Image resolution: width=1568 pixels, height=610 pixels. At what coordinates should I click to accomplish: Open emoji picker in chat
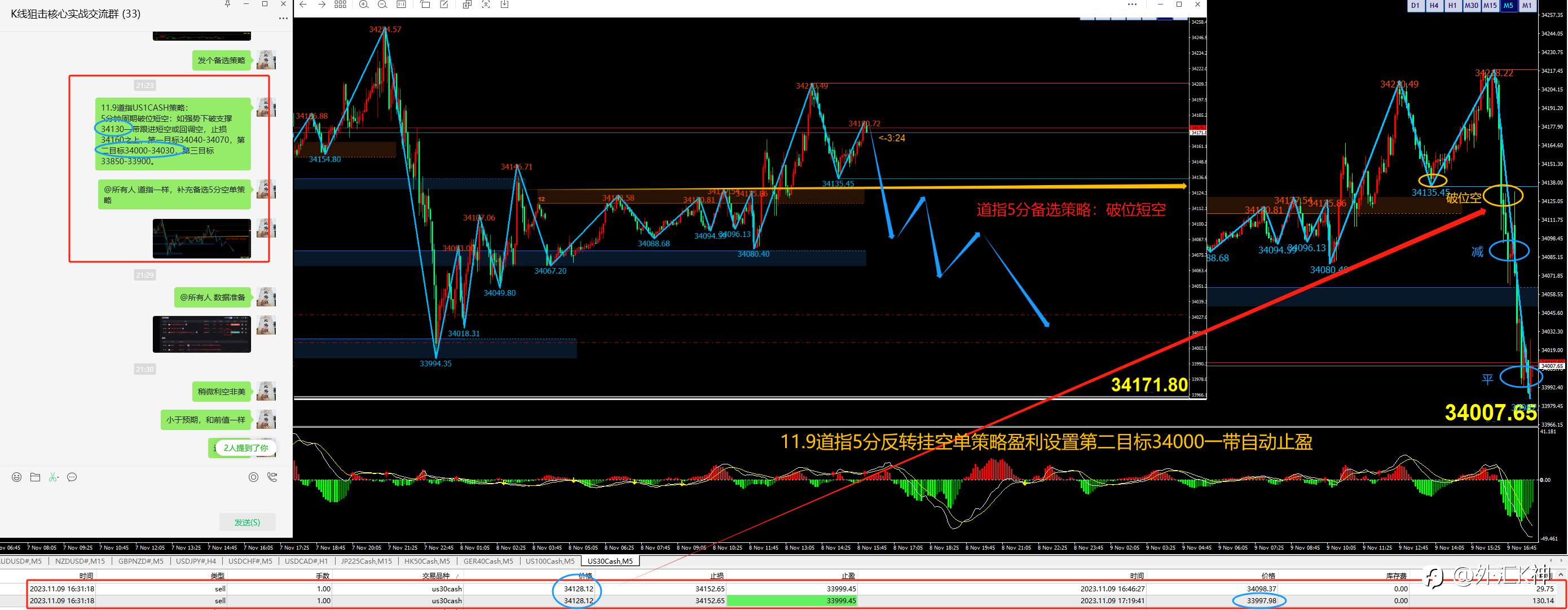click(x=16, y=477)
